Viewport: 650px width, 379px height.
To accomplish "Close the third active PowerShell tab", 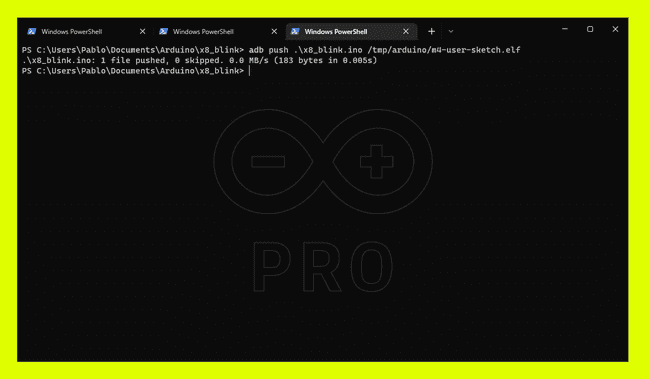I will pyautogui.click(x=406, y=32).
